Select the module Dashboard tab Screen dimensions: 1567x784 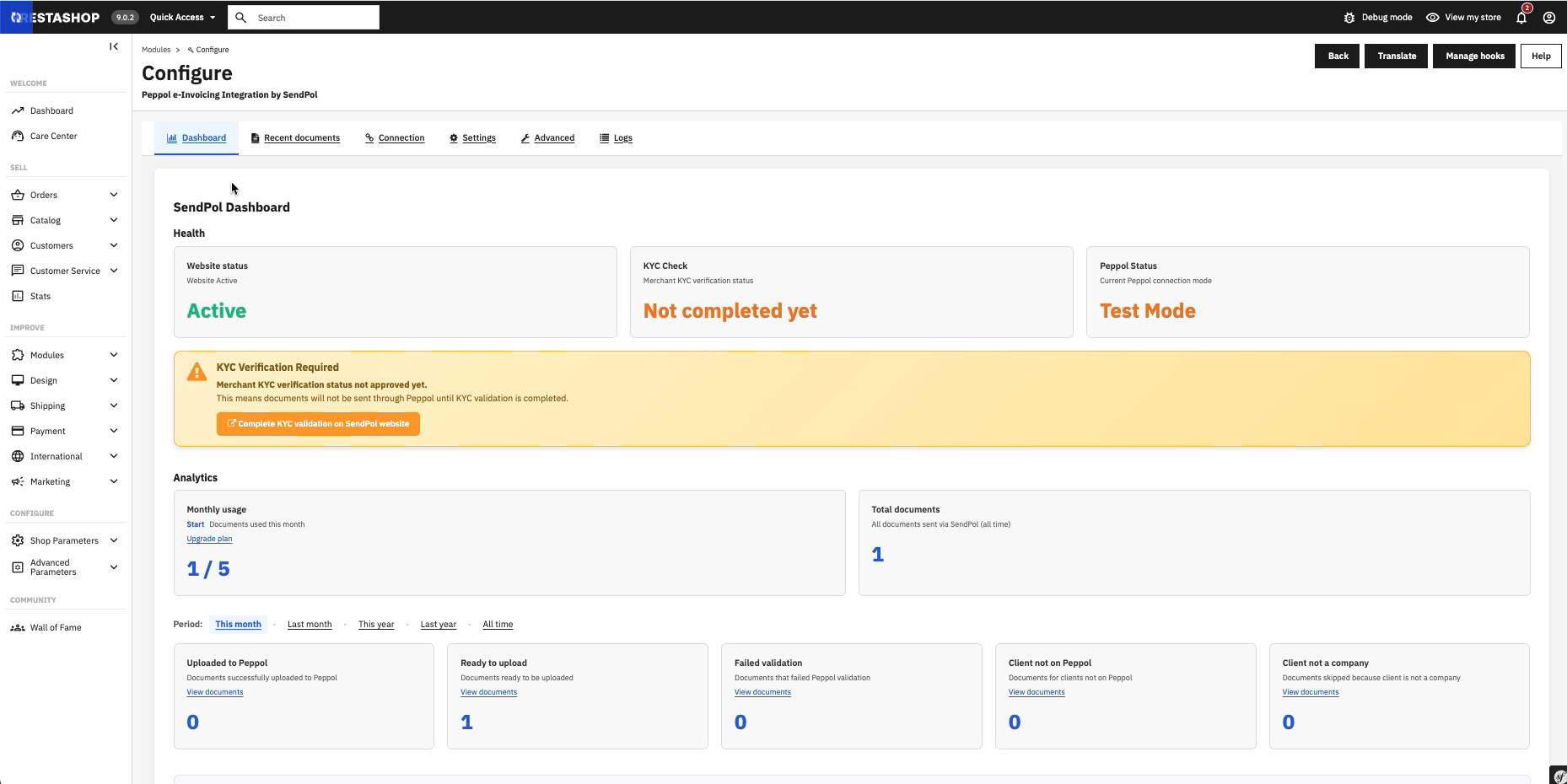197,137
